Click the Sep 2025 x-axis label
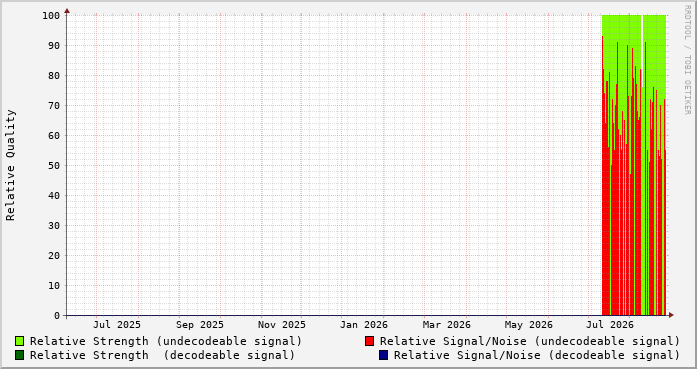The image size is (697, 369). point(200,325)
